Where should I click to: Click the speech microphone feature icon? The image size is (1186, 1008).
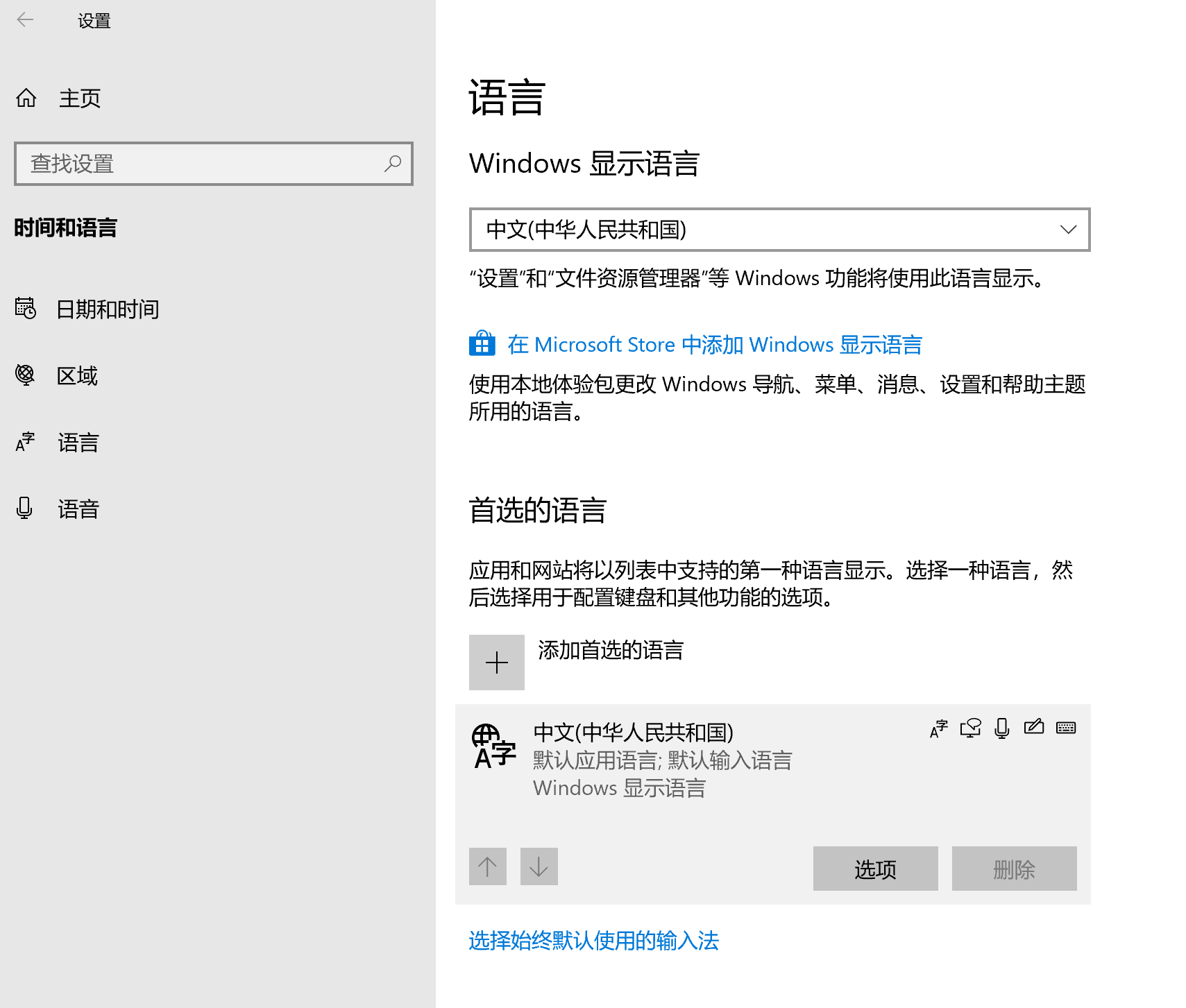(1001, 728)
